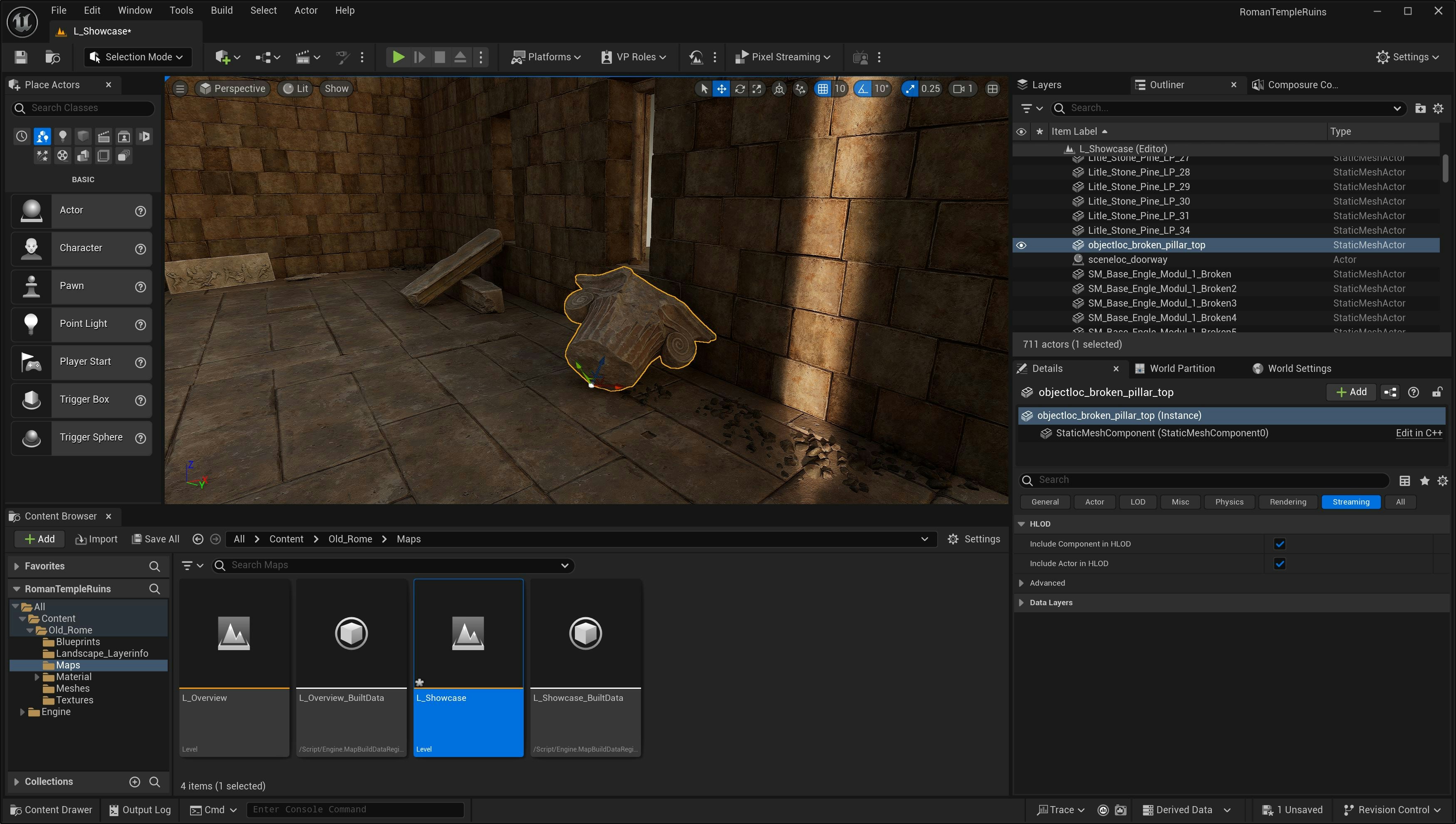This screenshot has height=824, width=1456.
Task: Open the Build menu
Action: click(221, 10)
